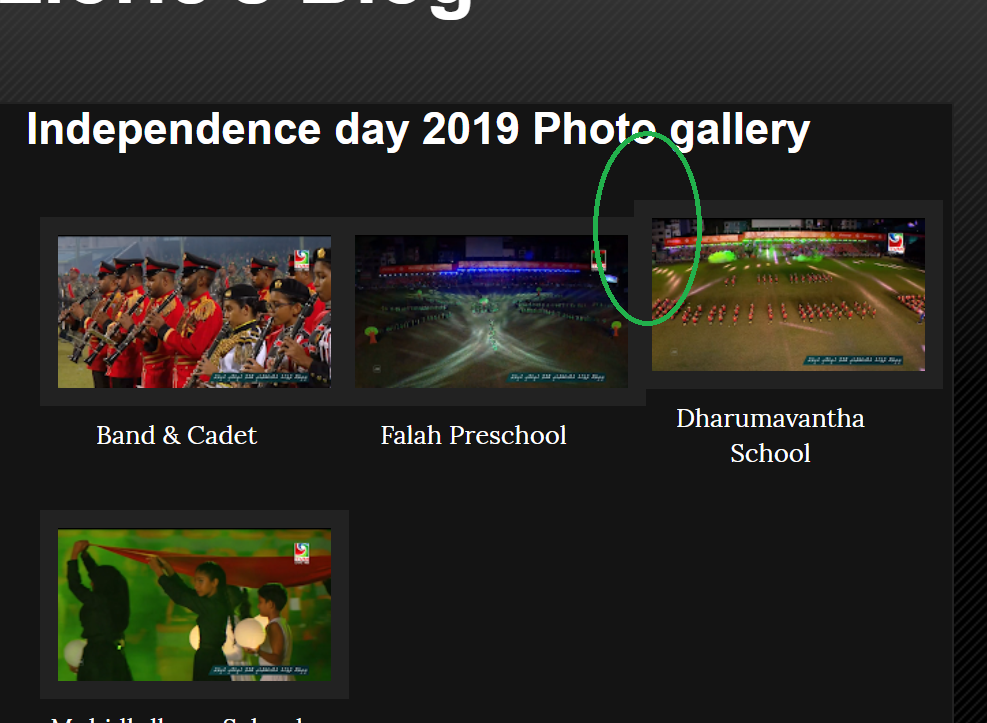The height and width of the screenshot is (723, 987).
Task: Click the cut-off caption under the bottom thumbnail
Action: 177,719
